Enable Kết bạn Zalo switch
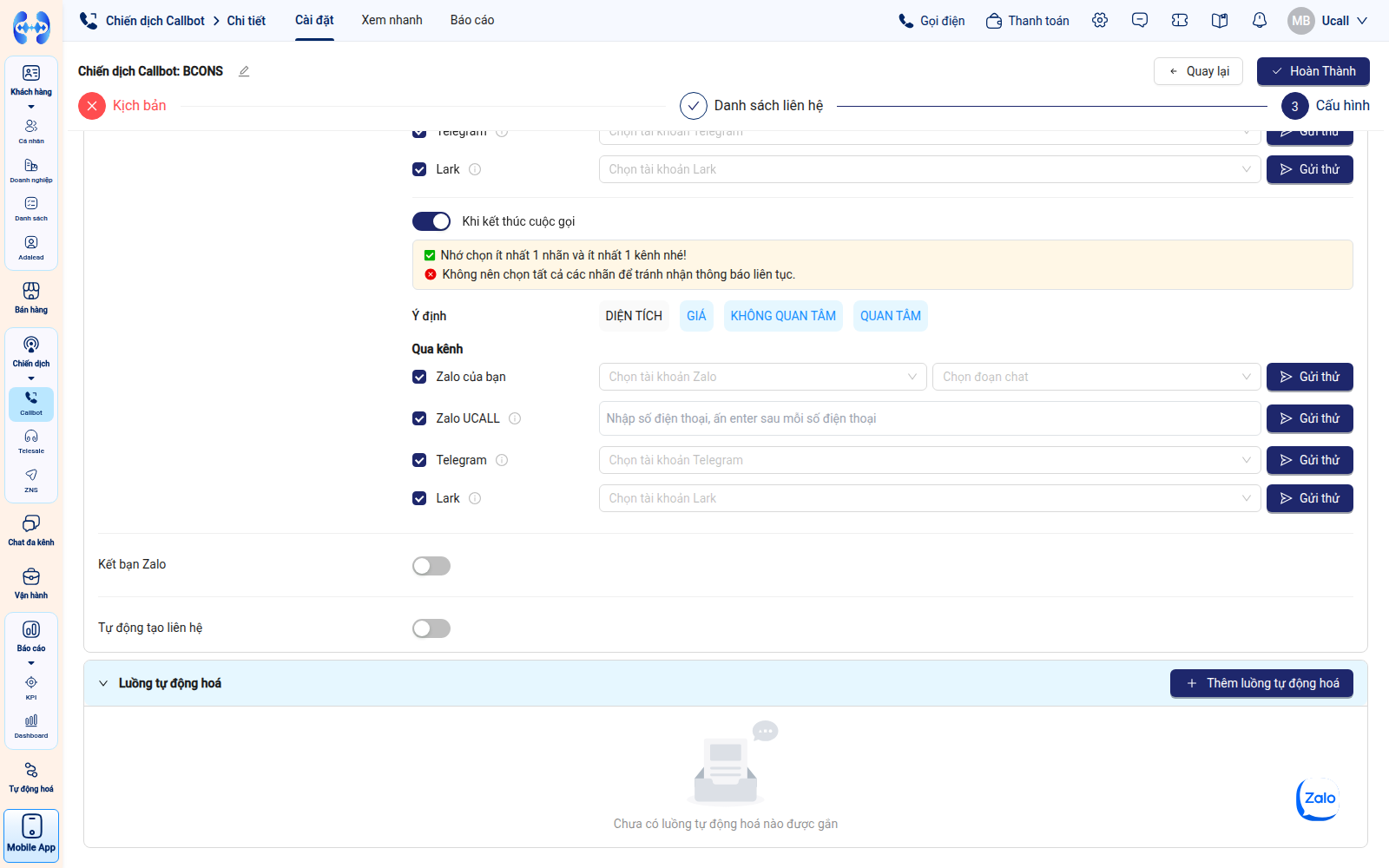Viewport: 1389px width, 868px height. 431,566
